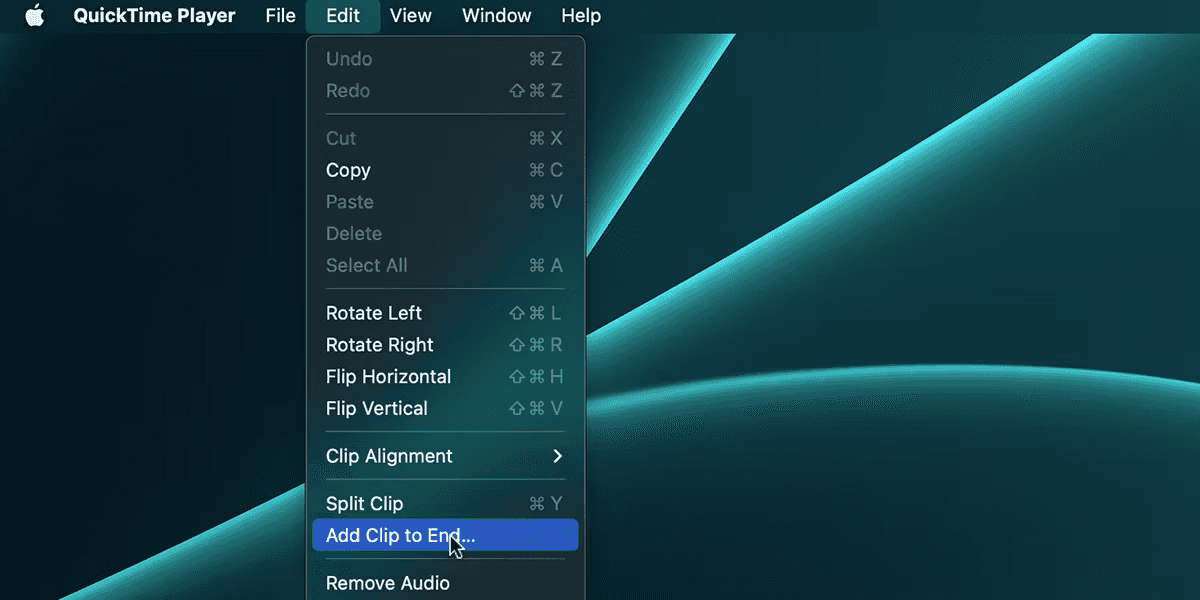The image size is (1200, 600).
Task: Choose Flip Horizontal
Action: (388, 377)
